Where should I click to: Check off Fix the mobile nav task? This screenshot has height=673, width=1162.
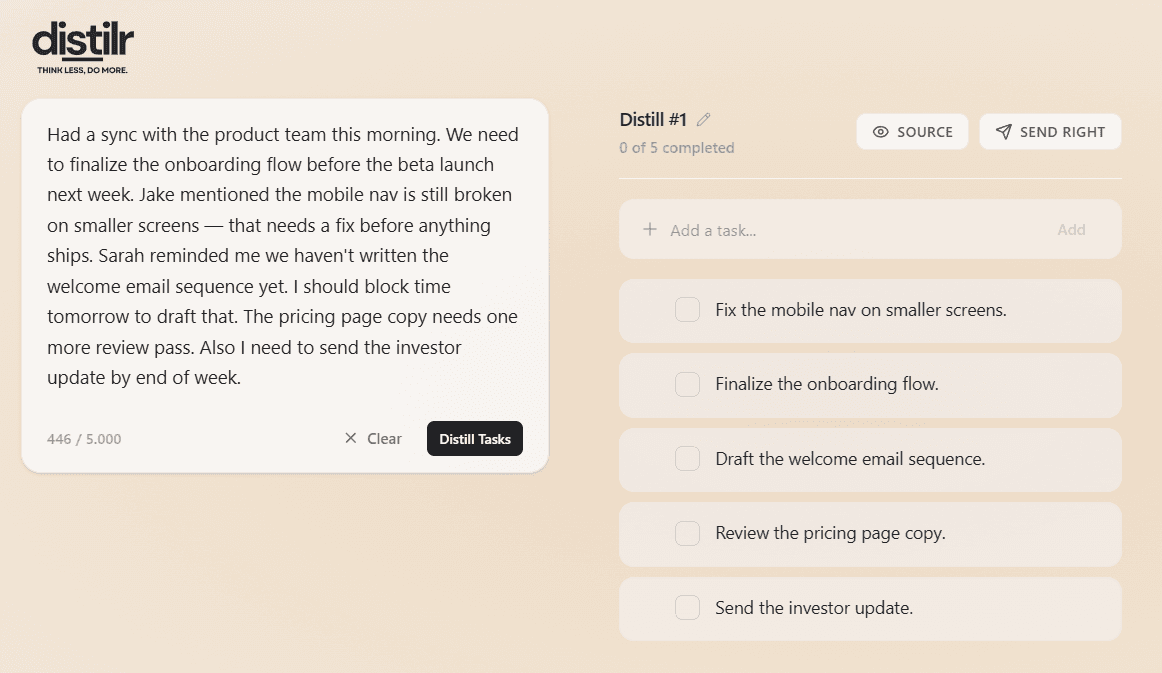point(687,310)
